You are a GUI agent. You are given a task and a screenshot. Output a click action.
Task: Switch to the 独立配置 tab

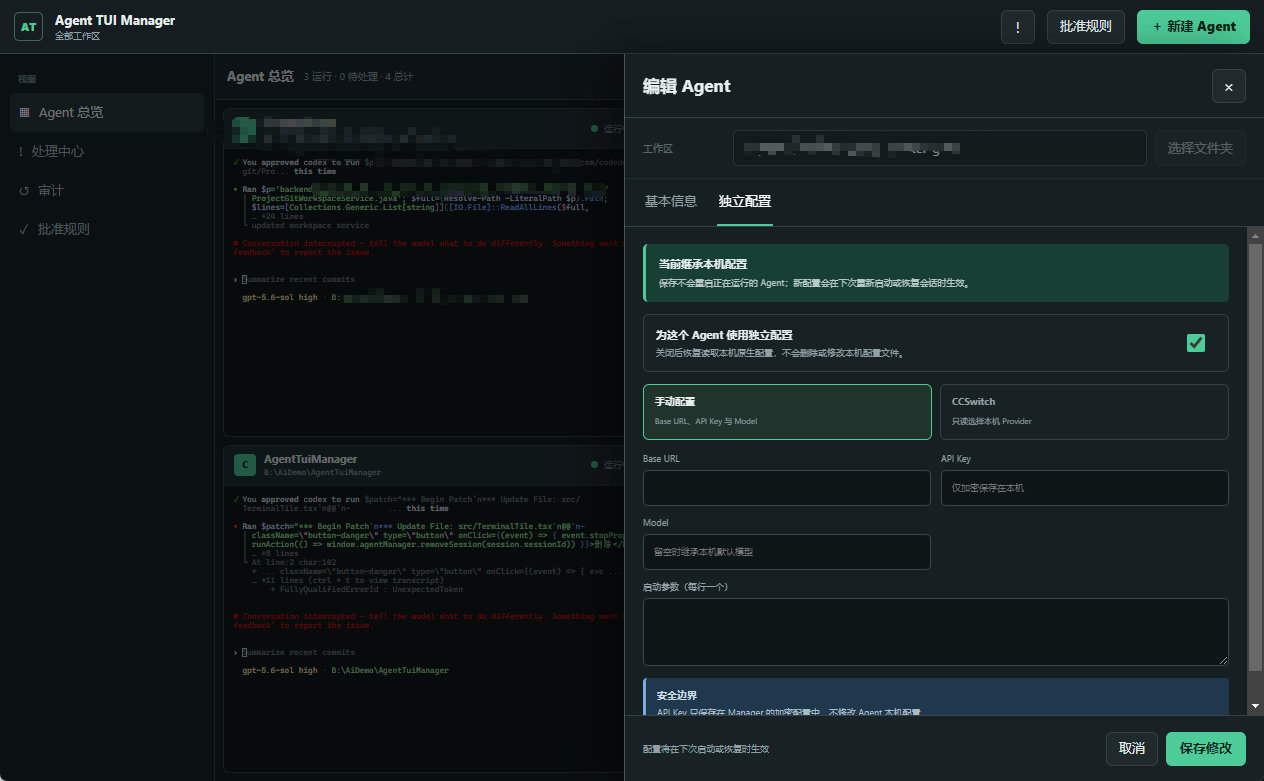pyautogui.click(x=745, y=201)
